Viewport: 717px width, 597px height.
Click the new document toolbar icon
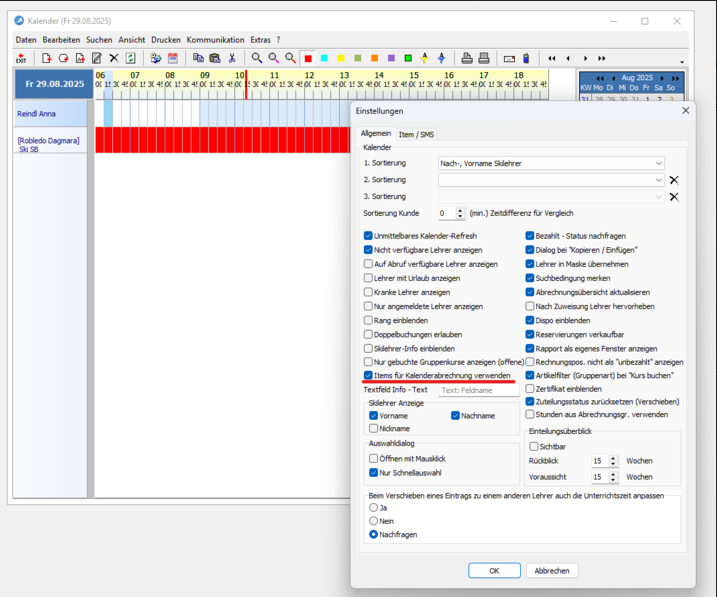pos(46,59)
